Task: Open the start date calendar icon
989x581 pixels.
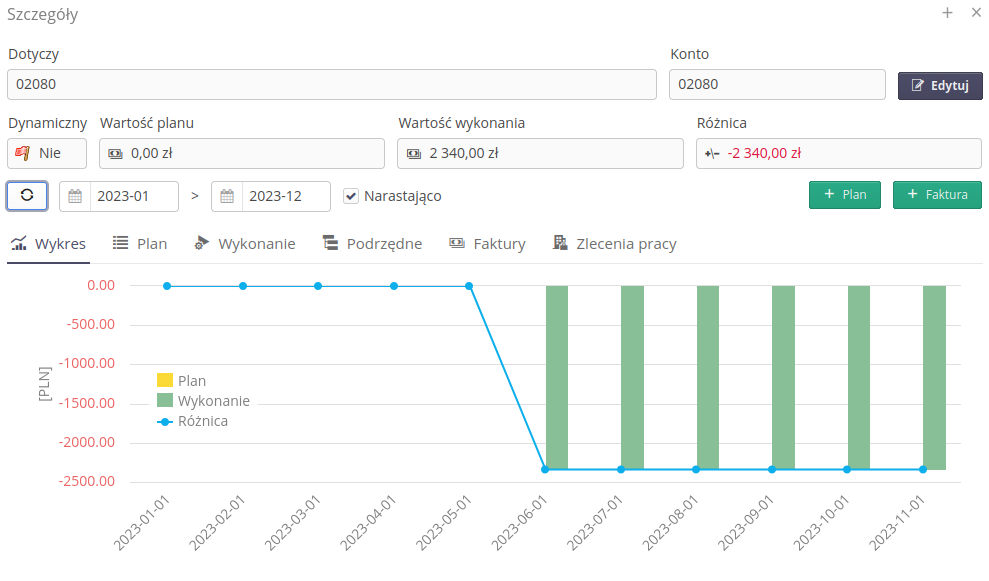Action: click(75, 196)
